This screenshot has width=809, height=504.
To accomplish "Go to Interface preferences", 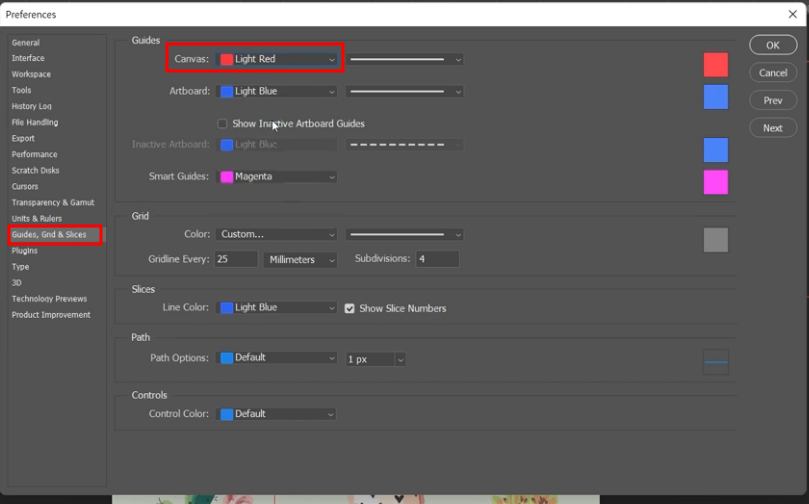I will [28, 58].
